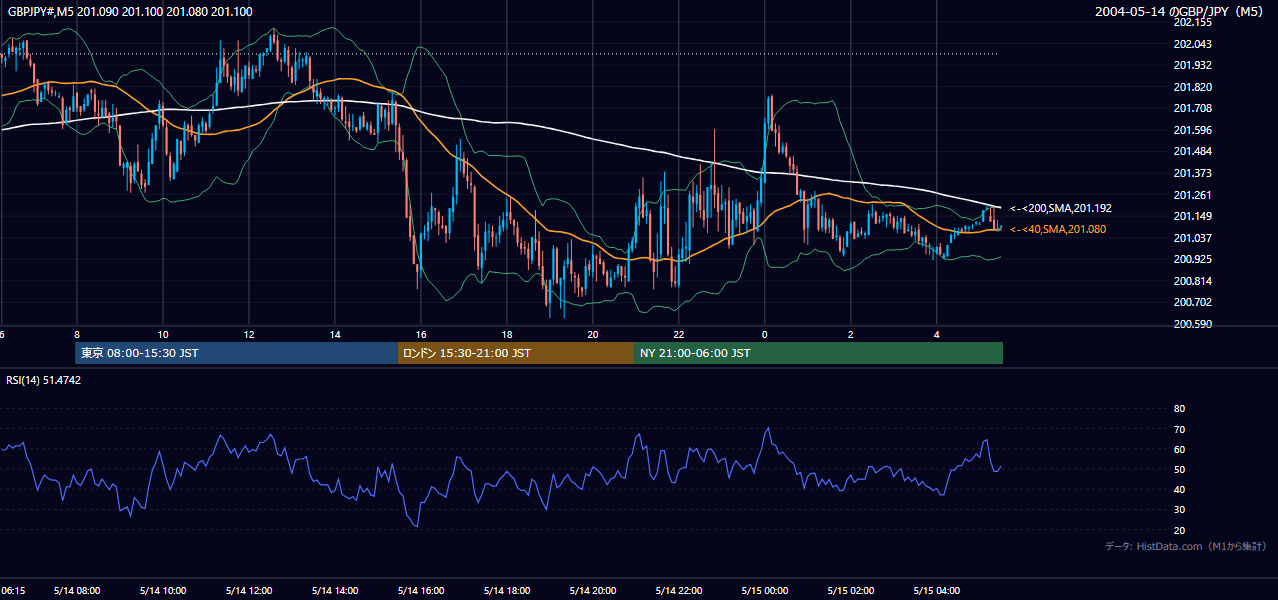The height and width of the screenshot is (600, 1278).
Task: Click the RSI 30 level label
Action: pos(1179,510)
